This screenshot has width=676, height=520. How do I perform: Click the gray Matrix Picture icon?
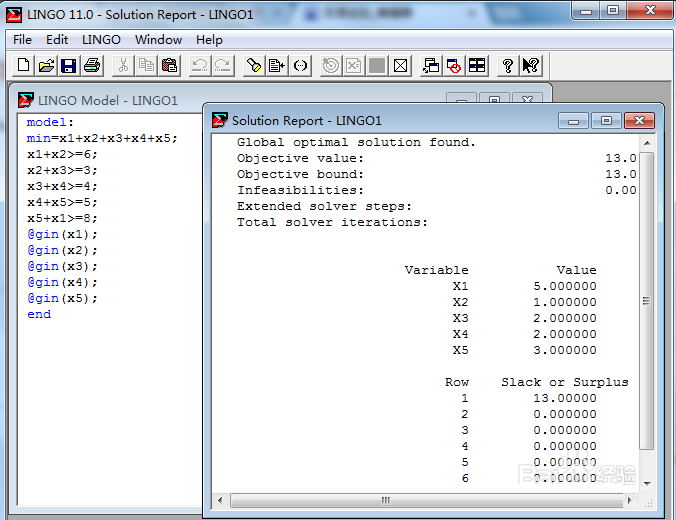click(377, 66)
